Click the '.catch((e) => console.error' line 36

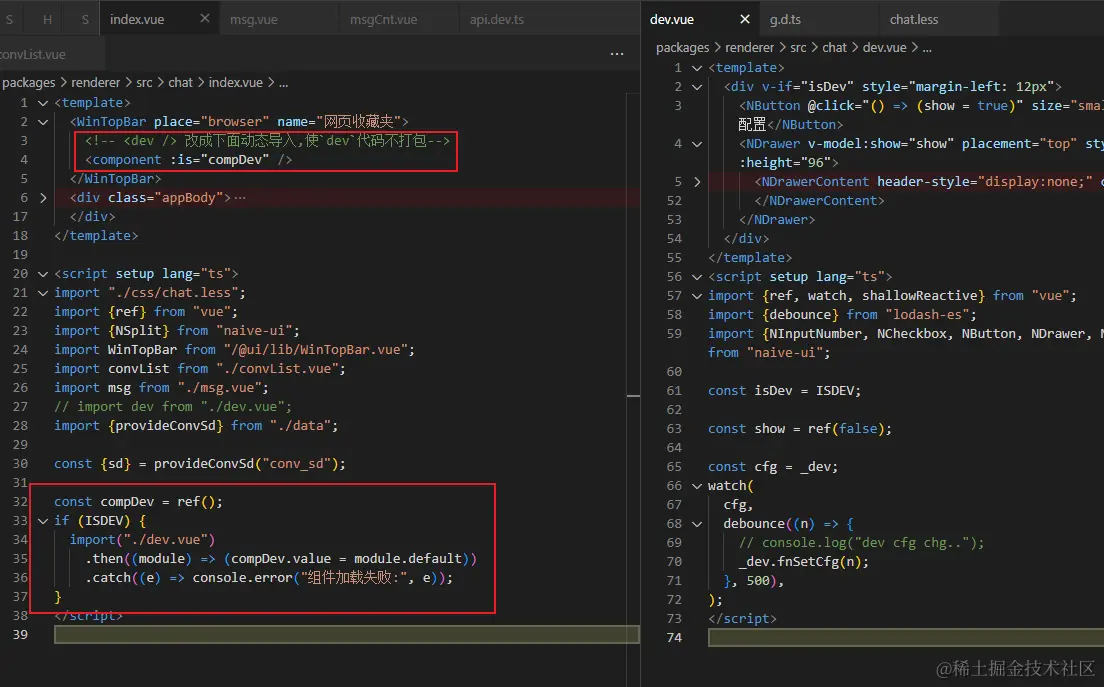tap(269, 577)
